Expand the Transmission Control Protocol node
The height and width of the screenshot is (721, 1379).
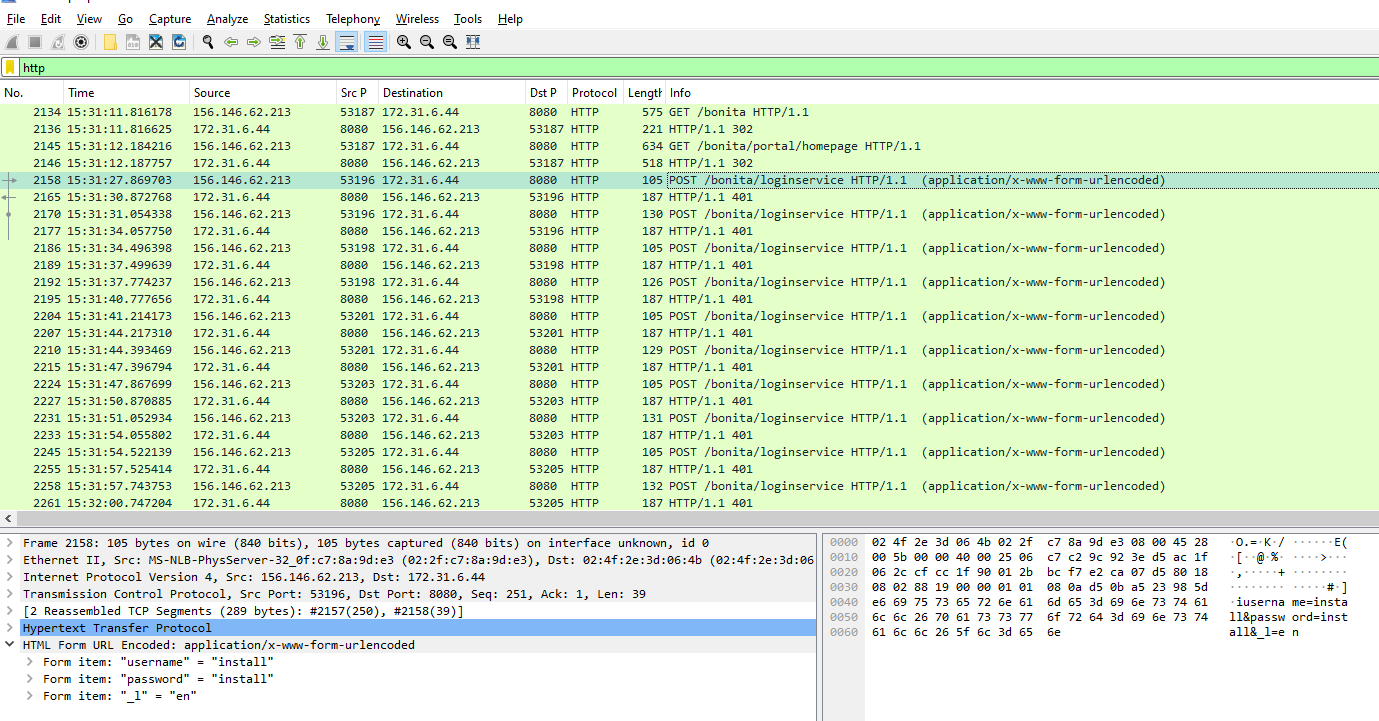10,594
